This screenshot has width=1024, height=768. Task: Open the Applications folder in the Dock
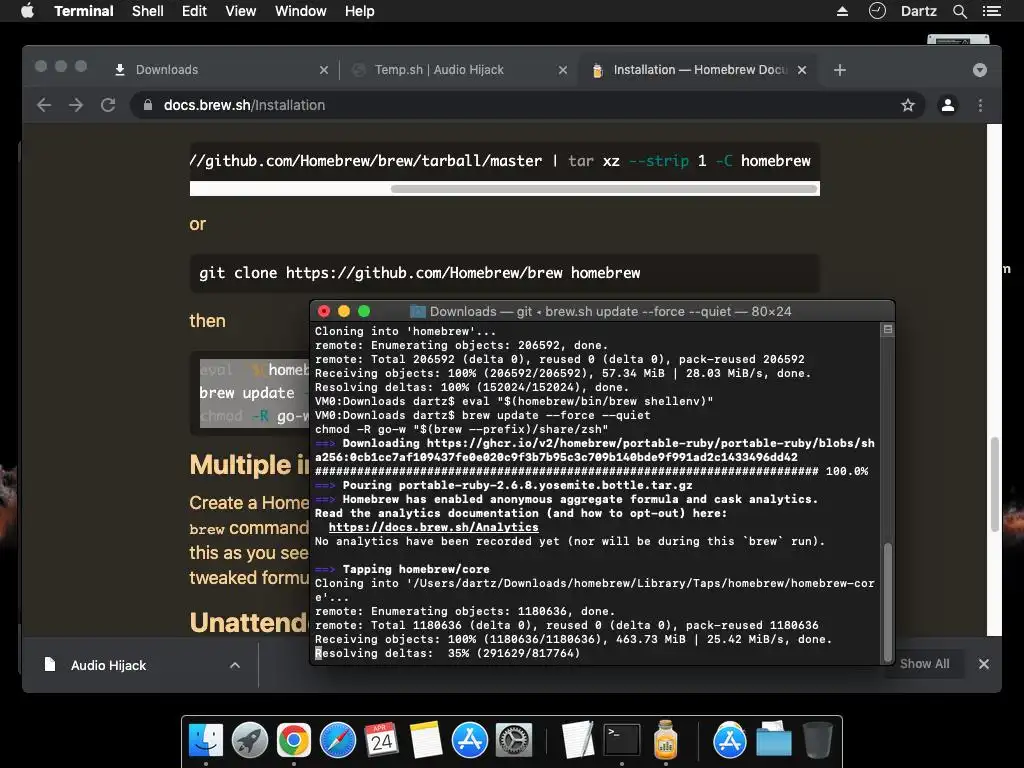point(729,740)
